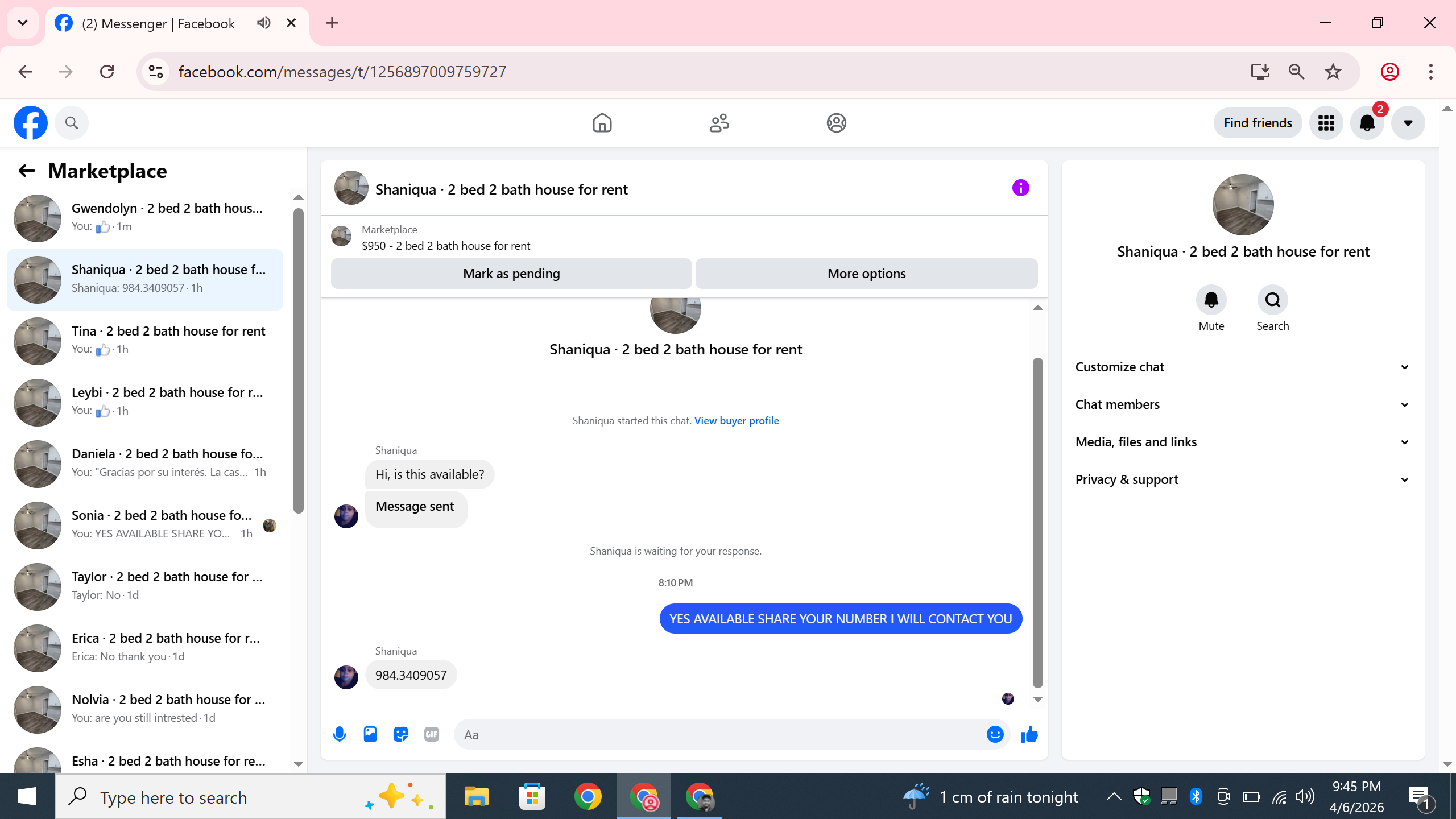The width and height of the screenshot is (1456, 819).
Task: Choose a GIF icon
Action: [x=432, y=735]
